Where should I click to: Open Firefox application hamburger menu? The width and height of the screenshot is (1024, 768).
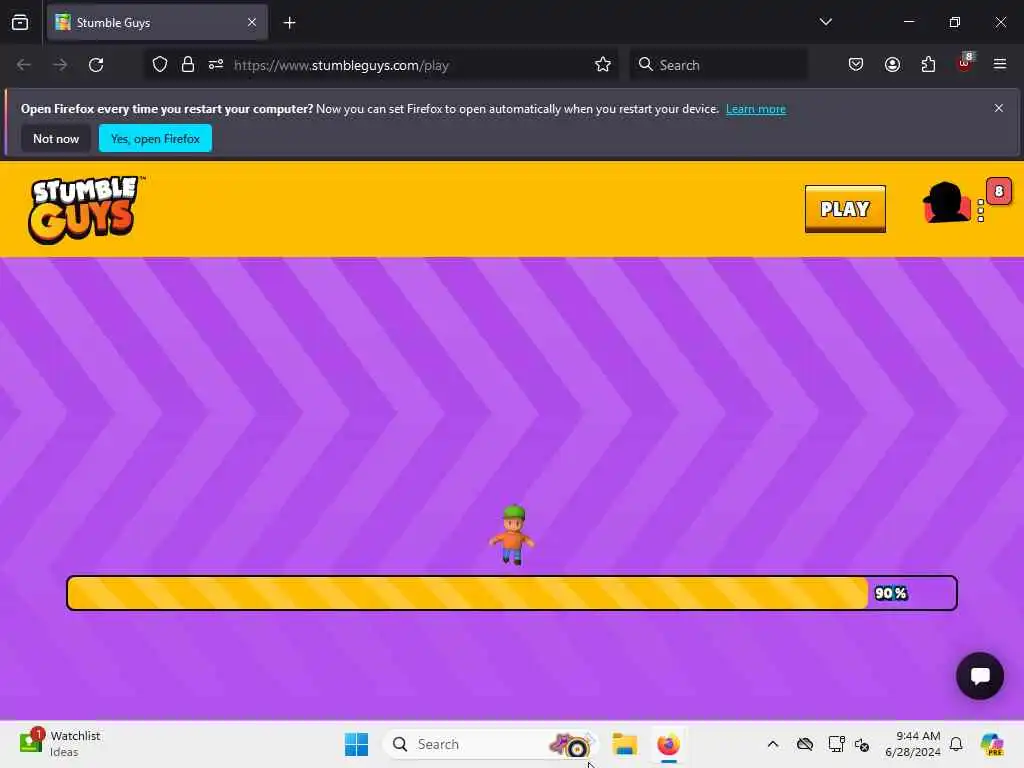[x=1000, y=64]
